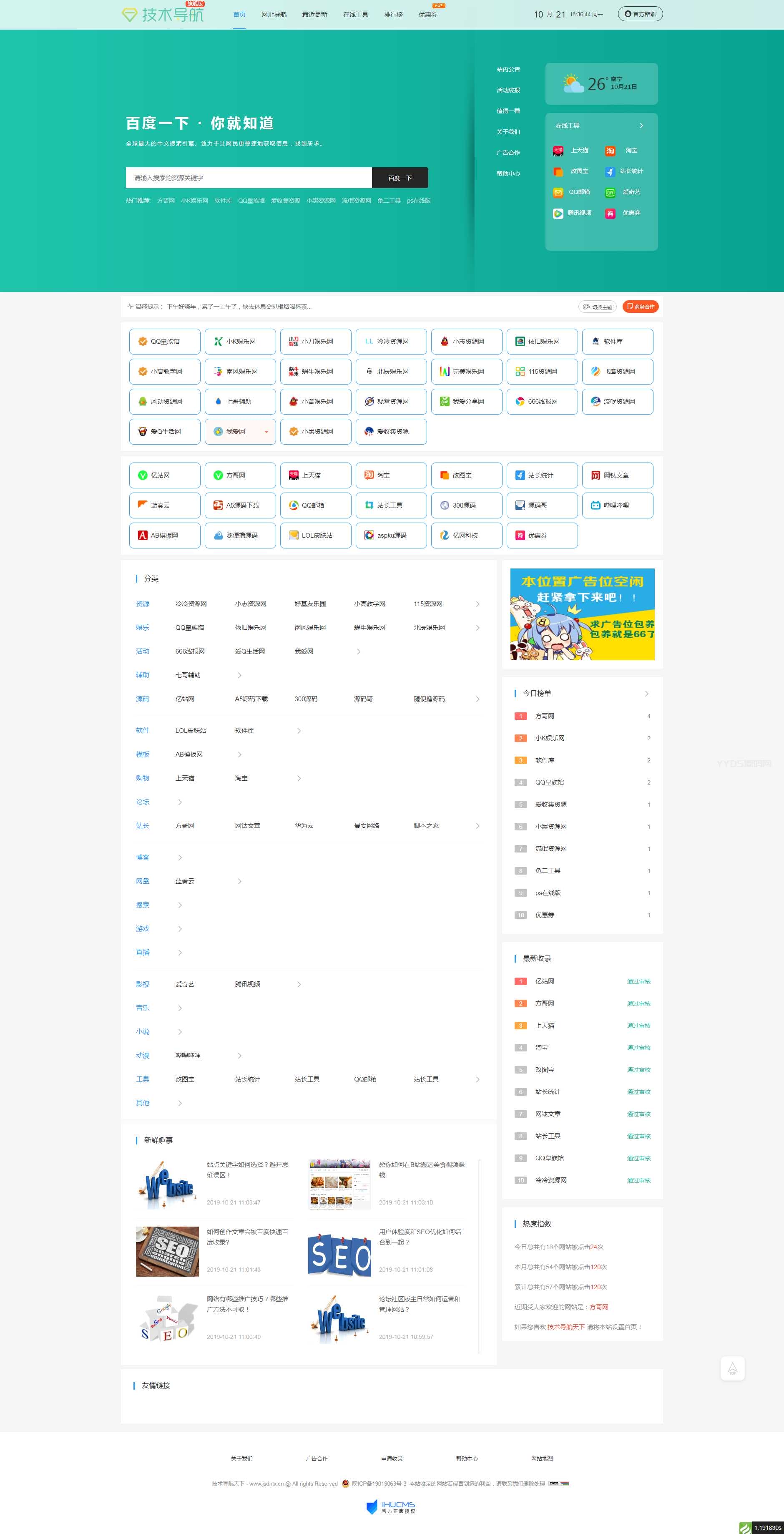Click the QQ邮箱 icon in online tools widget

(x=558, y=192)
